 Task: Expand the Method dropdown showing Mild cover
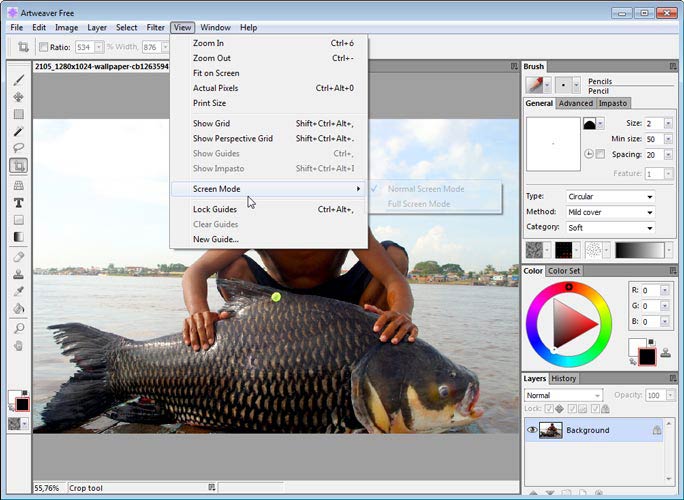coord(610,212)
